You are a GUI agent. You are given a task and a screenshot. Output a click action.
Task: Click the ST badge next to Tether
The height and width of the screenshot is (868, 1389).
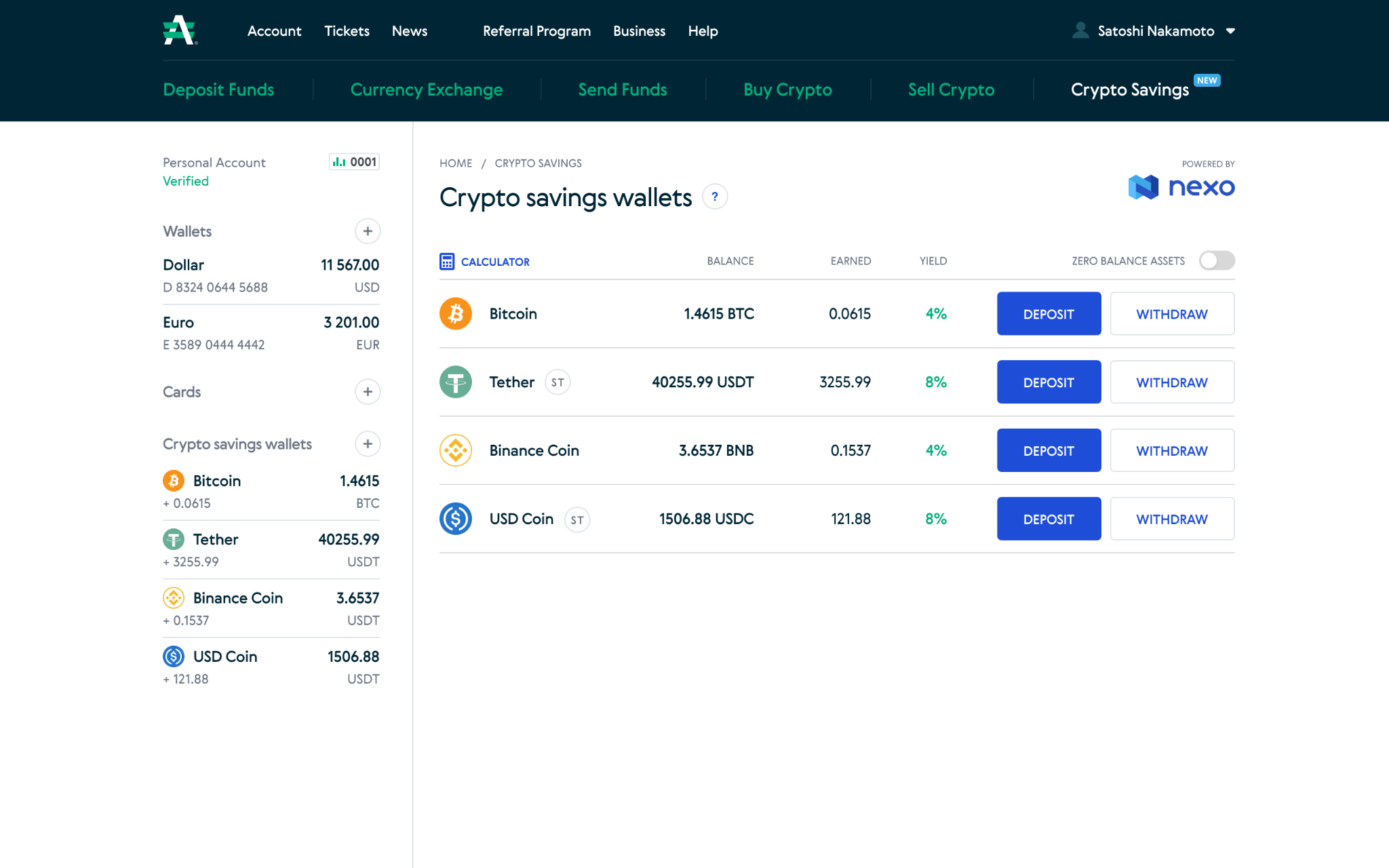557,382
